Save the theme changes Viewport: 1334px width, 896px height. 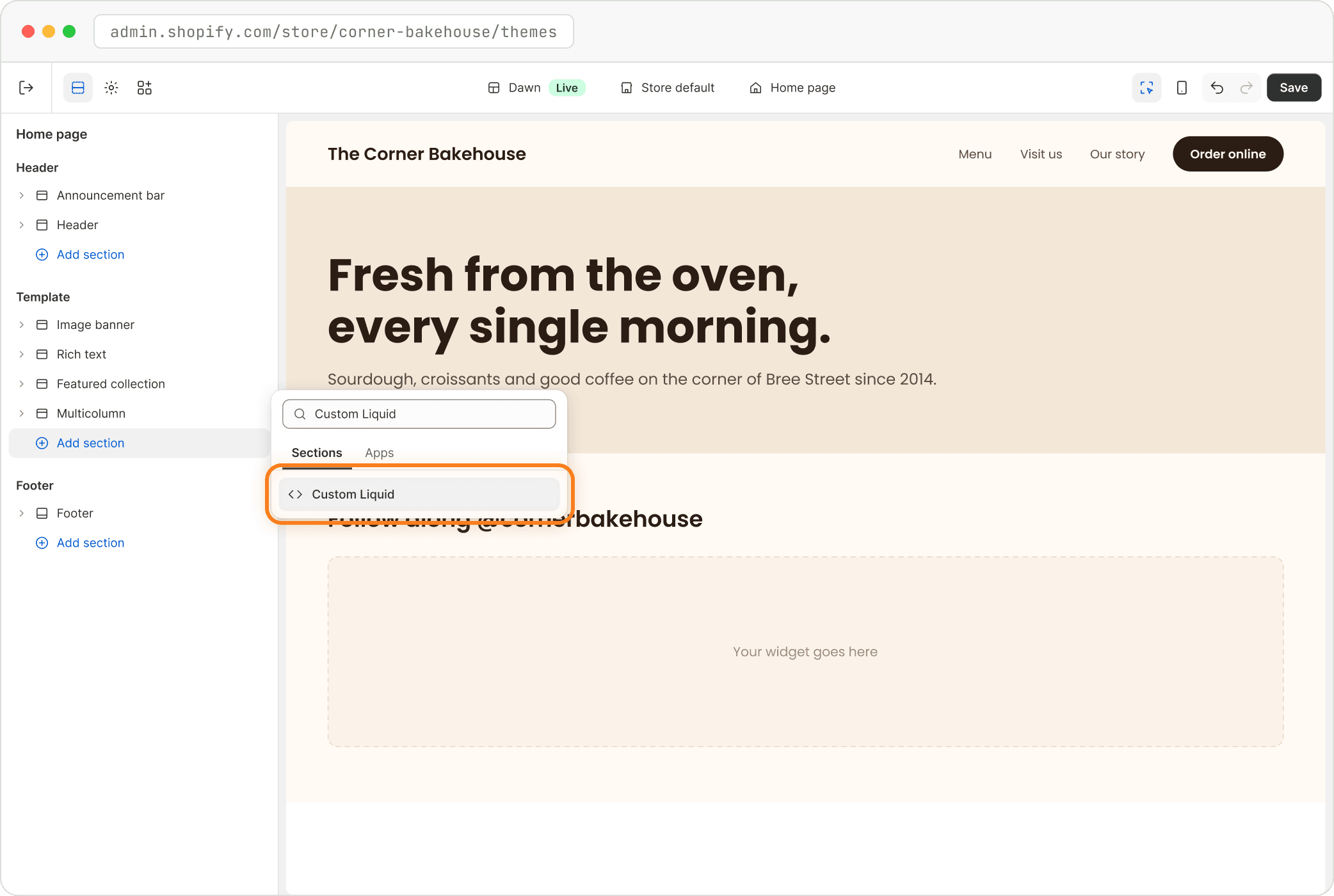point(1294,88)
